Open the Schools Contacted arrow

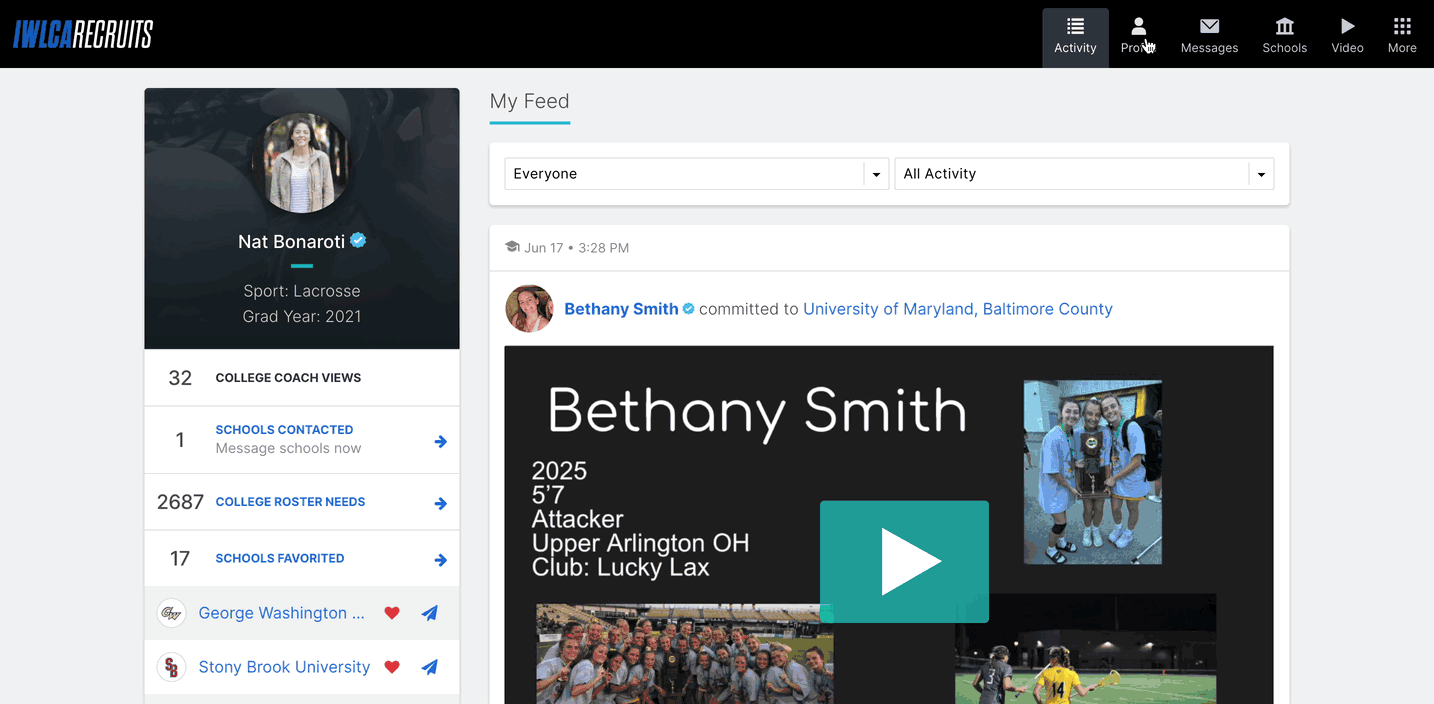440,441
